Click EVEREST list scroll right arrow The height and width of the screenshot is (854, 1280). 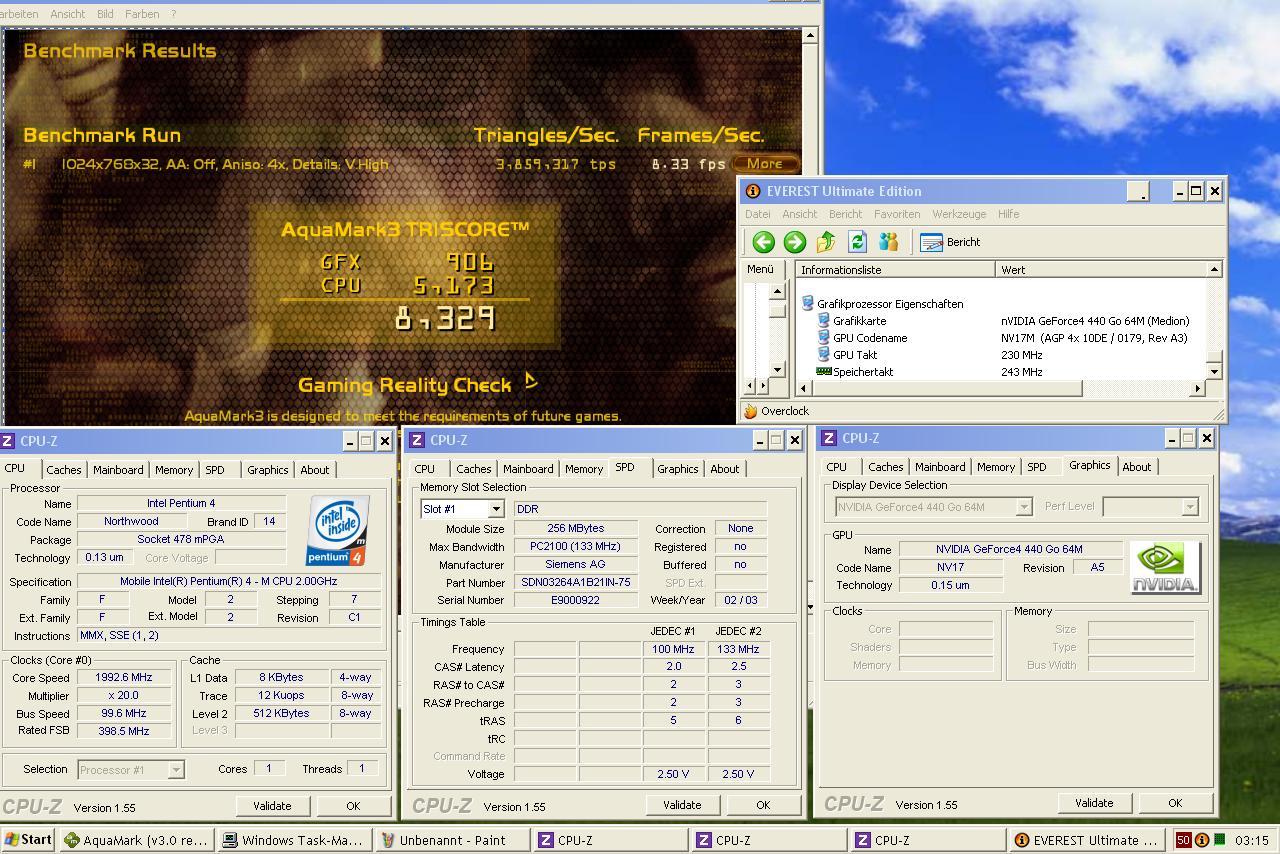click(1197, 388)
